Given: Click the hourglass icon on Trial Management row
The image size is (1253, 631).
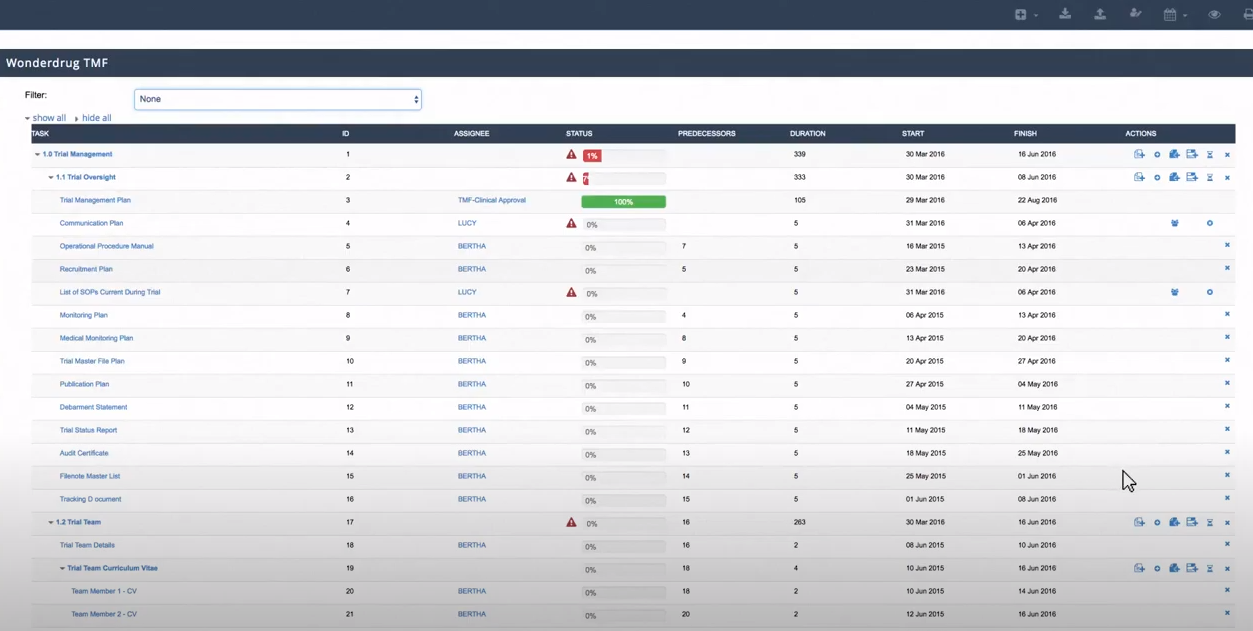Looking at the screenshot, I should pos(1210,154).
